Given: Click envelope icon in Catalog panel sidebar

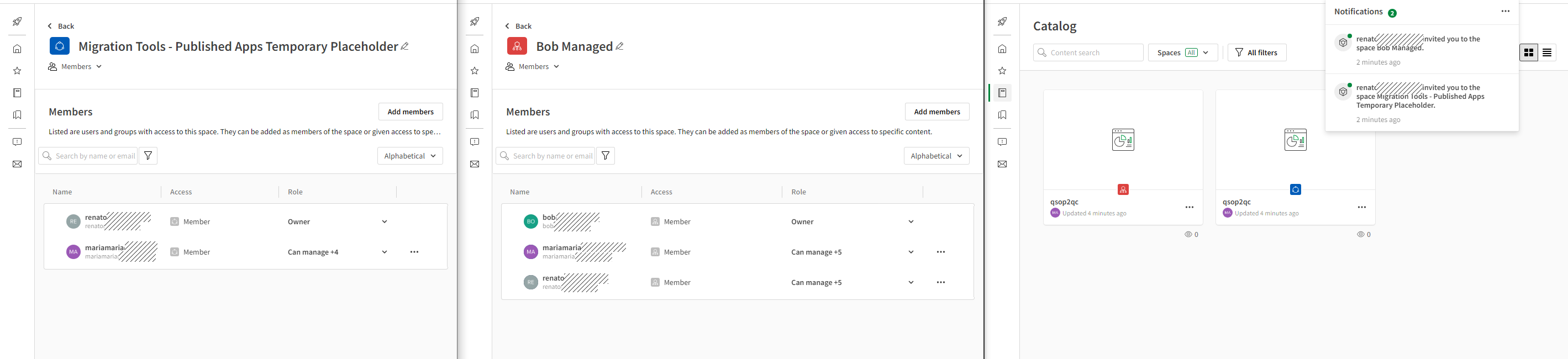Looking at the screenshot, I should (1003, 163).
